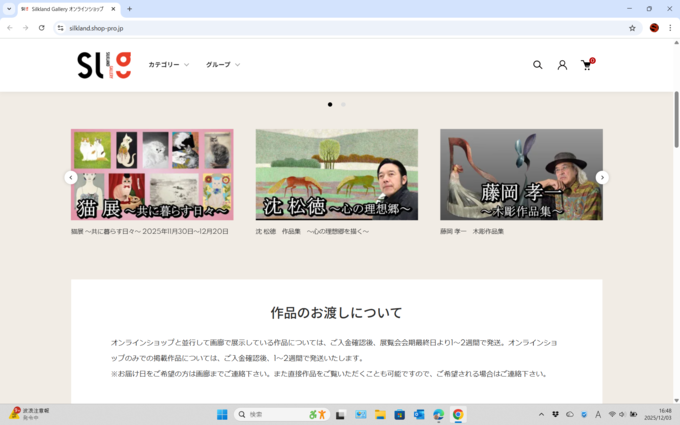Expand the グループ dropdown menu

pos(222,65)
